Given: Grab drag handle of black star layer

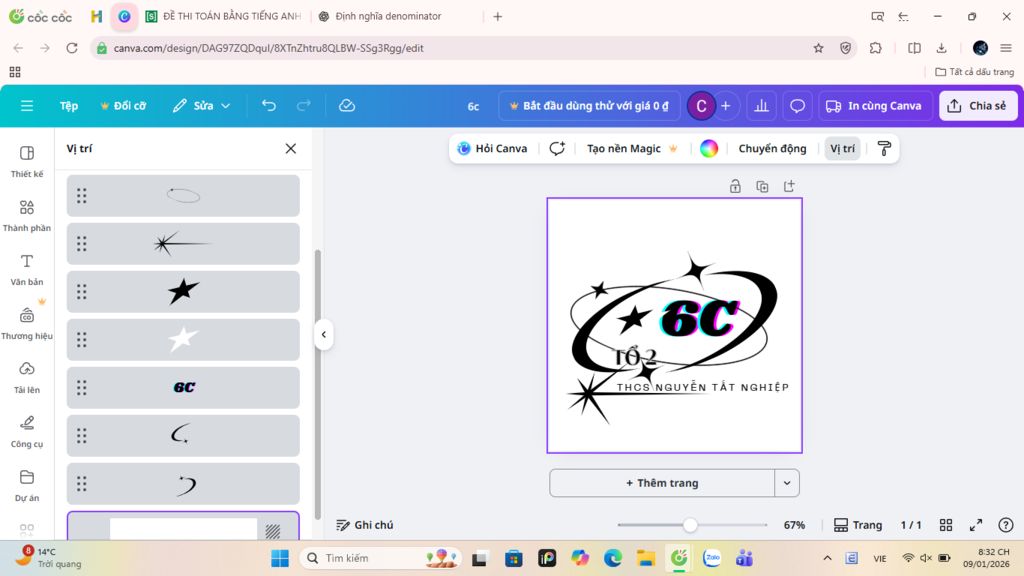Looking at the screenshot, I should point(82,291).
